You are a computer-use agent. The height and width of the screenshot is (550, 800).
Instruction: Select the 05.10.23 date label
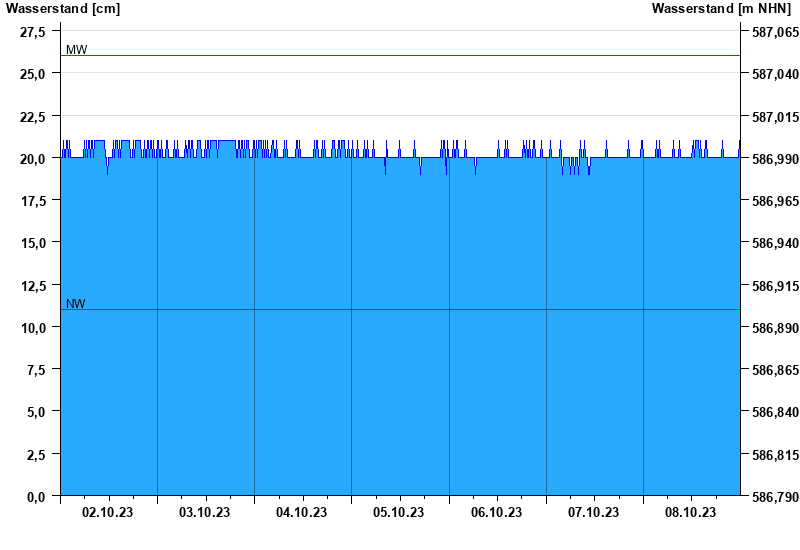[399, 513]
